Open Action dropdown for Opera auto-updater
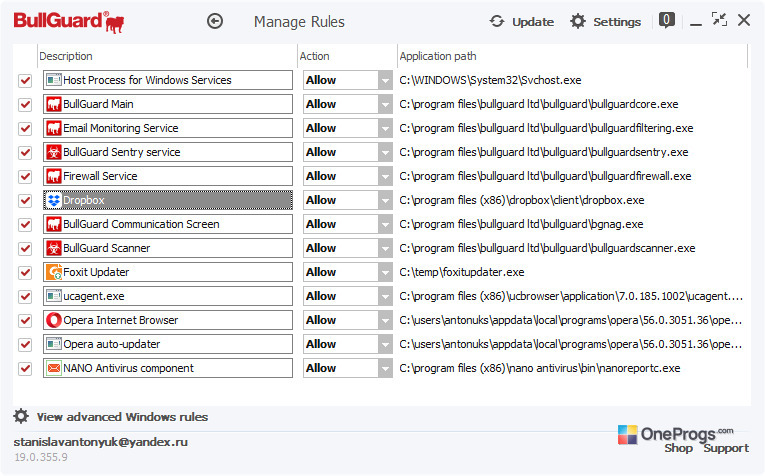Viewport: 765px width, 476px height. pos(385,344)
